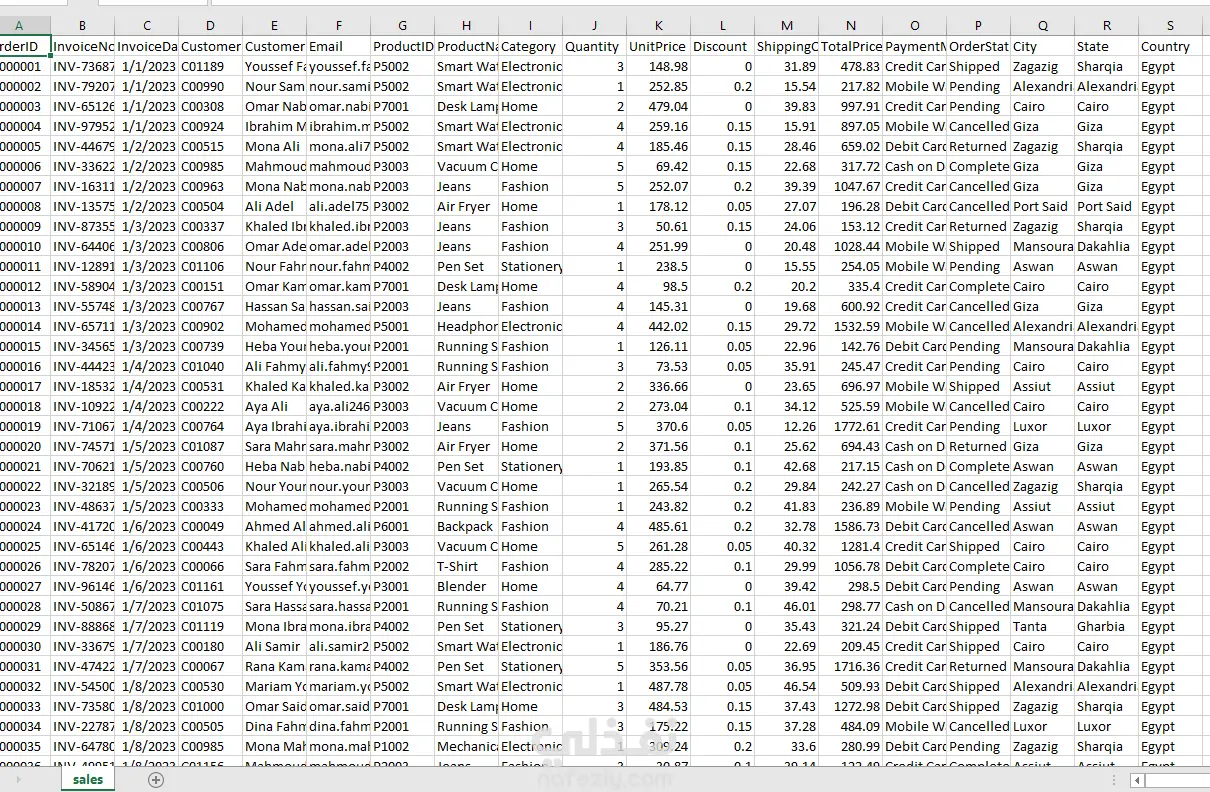Select column E header
1210x792 pixels.
point(275,25)
